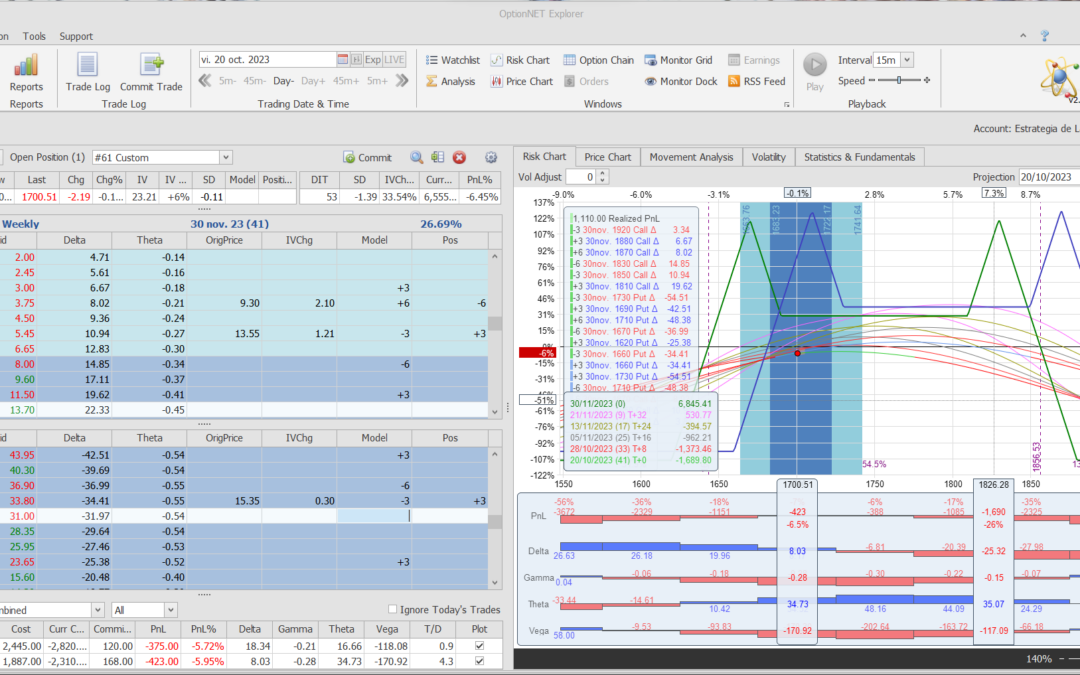Uncheck Plot box in the -375.00 PnL row
1080x675 pixels.
tap(480, 646)
